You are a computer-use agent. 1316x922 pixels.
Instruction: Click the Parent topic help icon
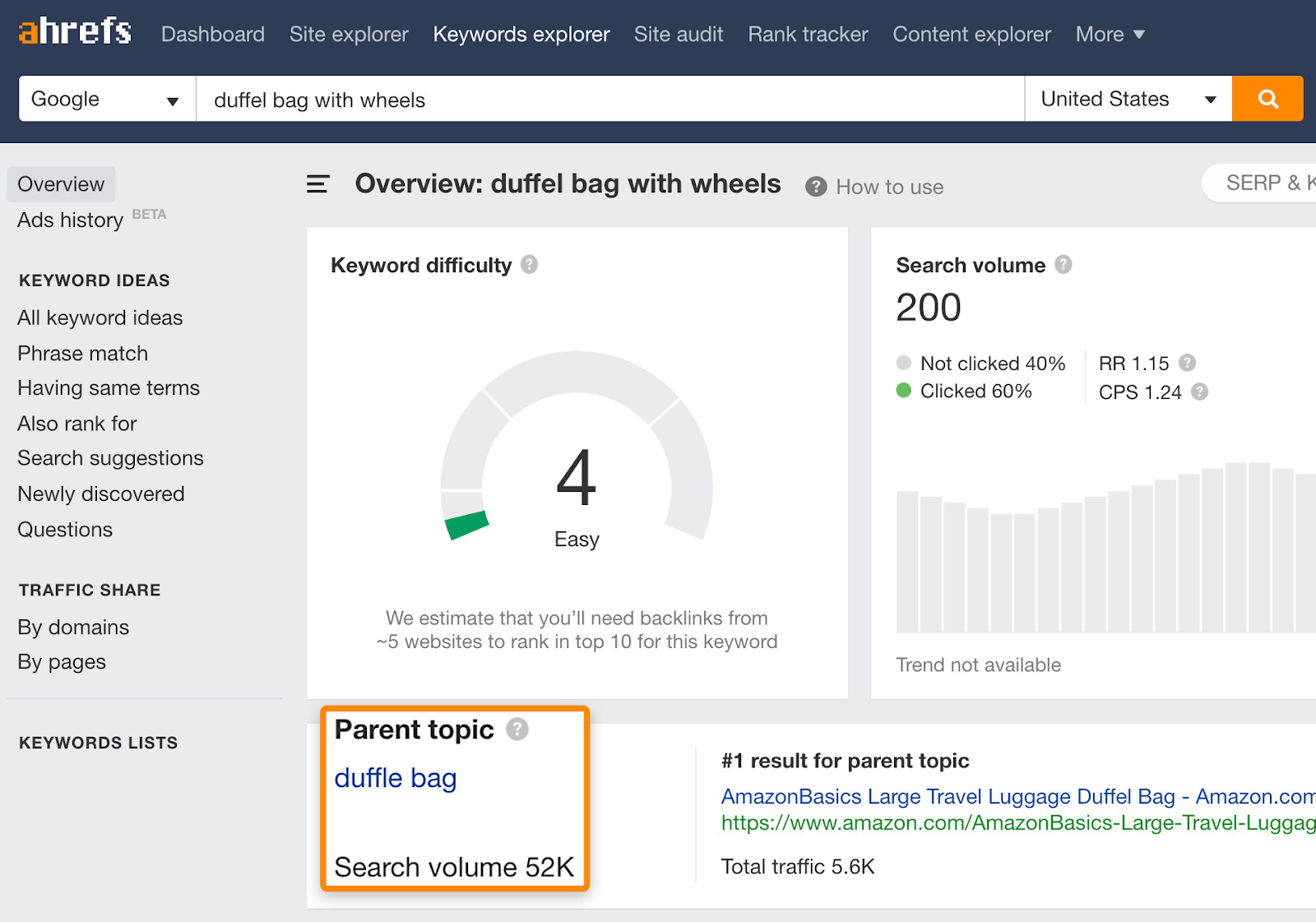[x=517, y=729]
